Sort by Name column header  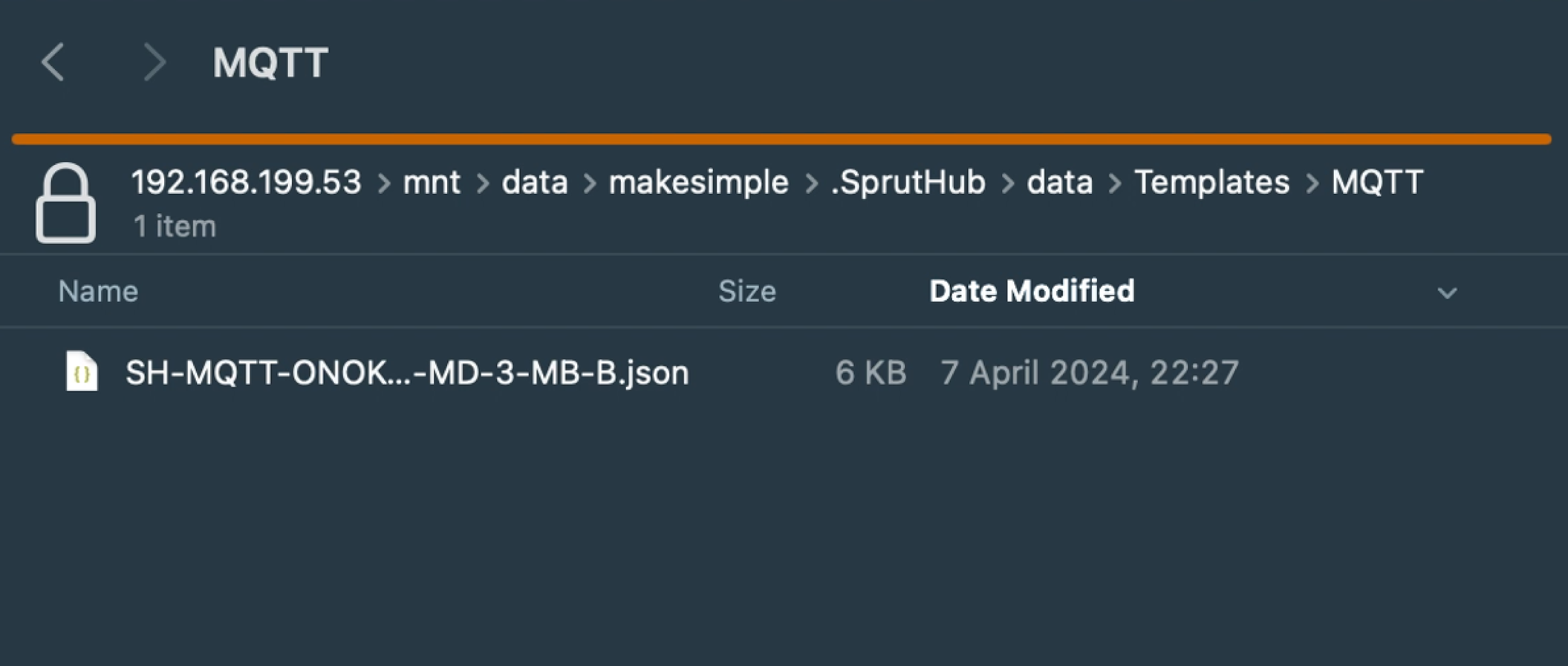[98, 292]
